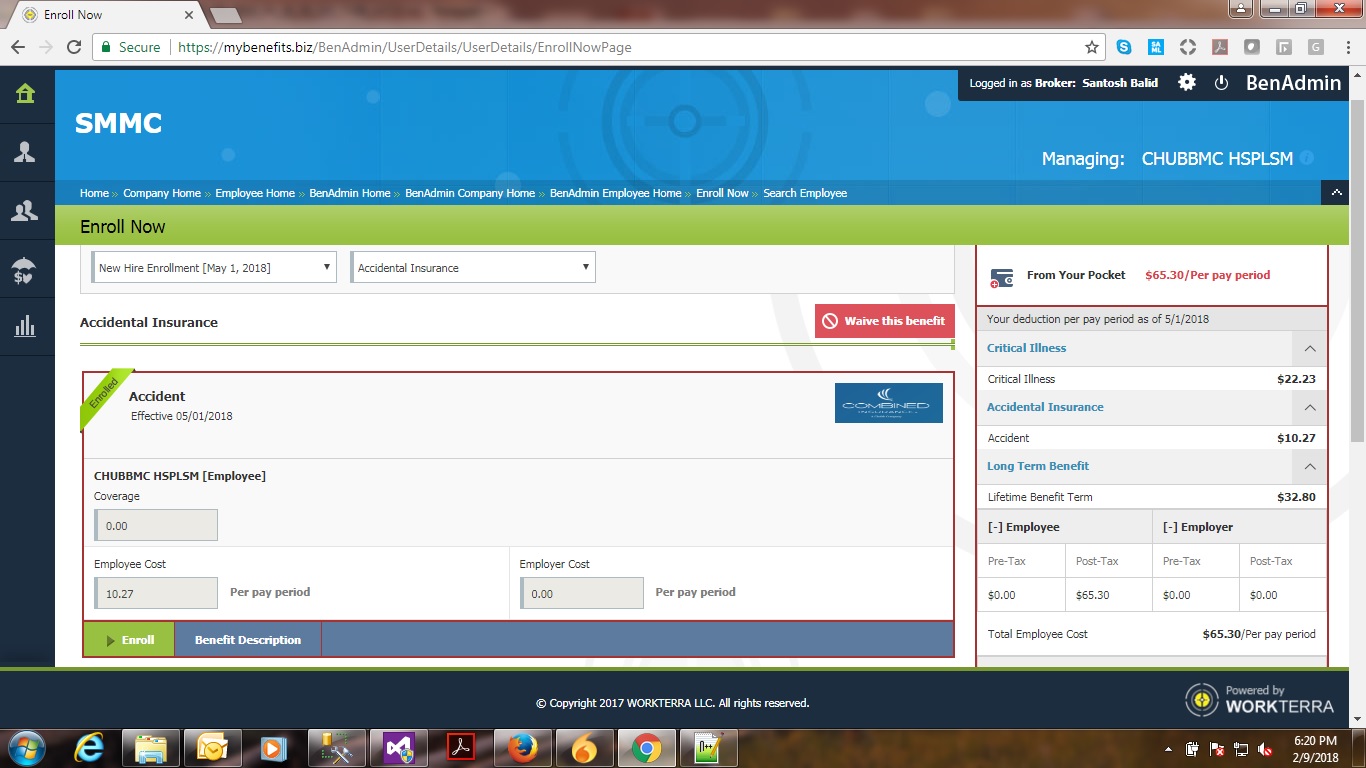Go back with the browser back arrow
This screenshot has width=1366, height=768.
[18, 47]
